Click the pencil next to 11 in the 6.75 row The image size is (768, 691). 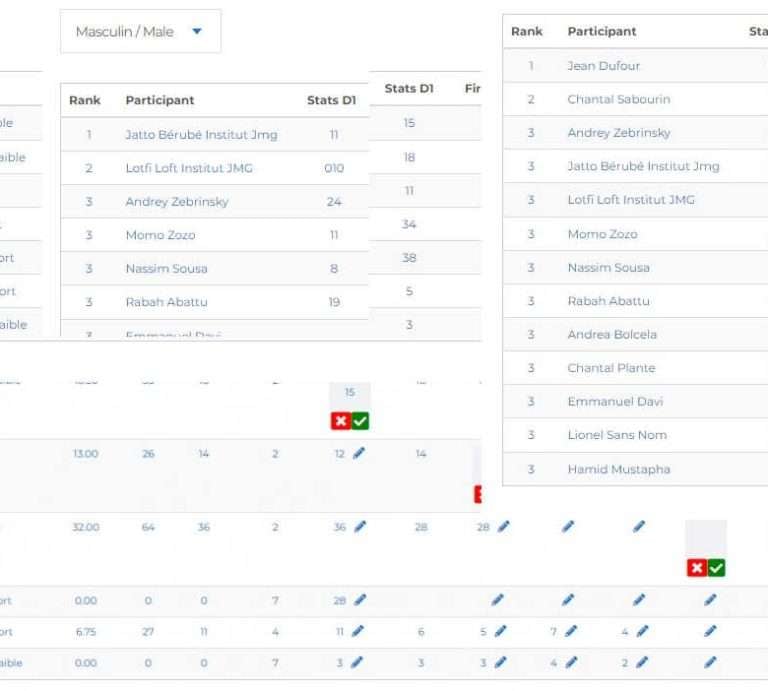pyautogui.click(x=359, y=631)
